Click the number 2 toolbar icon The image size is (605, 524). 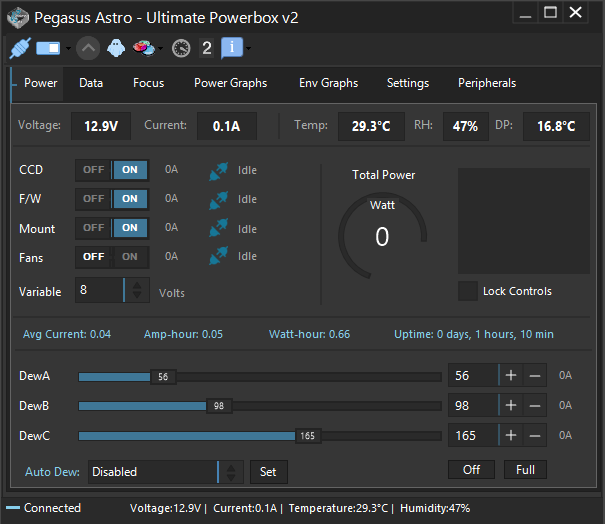[207, 48]
